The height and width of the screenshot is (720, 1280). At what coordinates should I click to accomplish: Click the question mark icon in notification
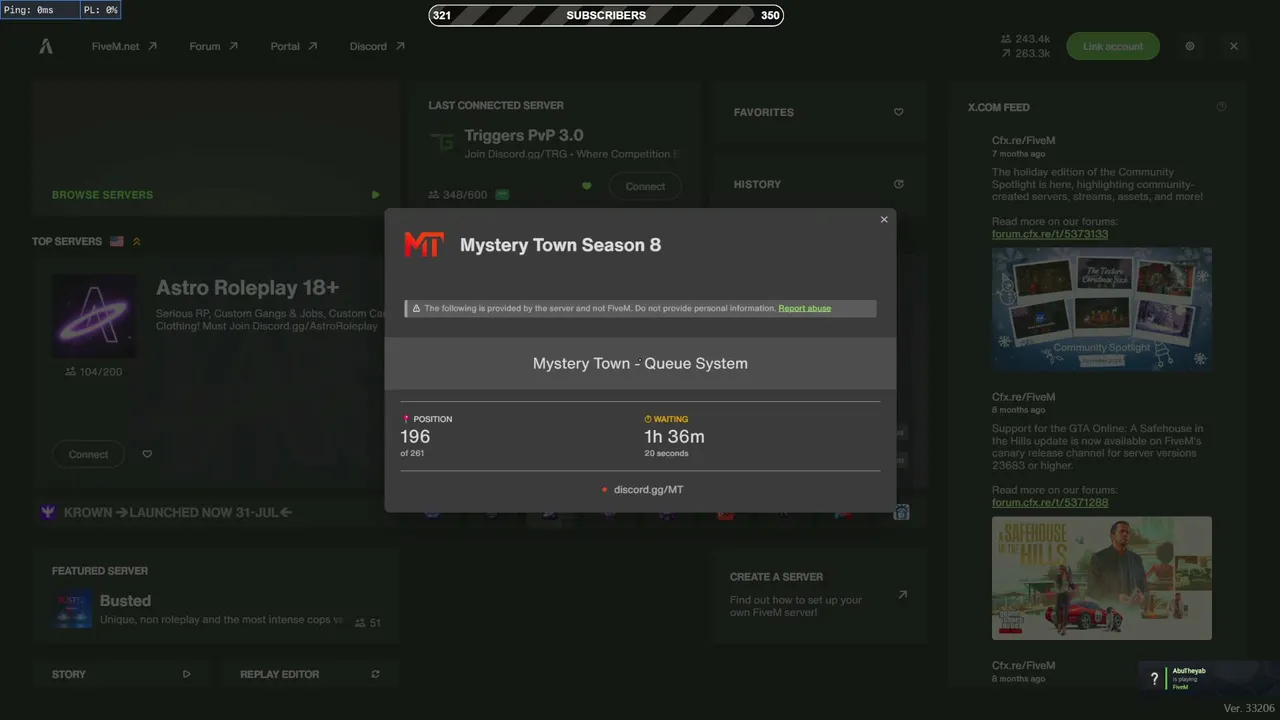point(1154,679)
